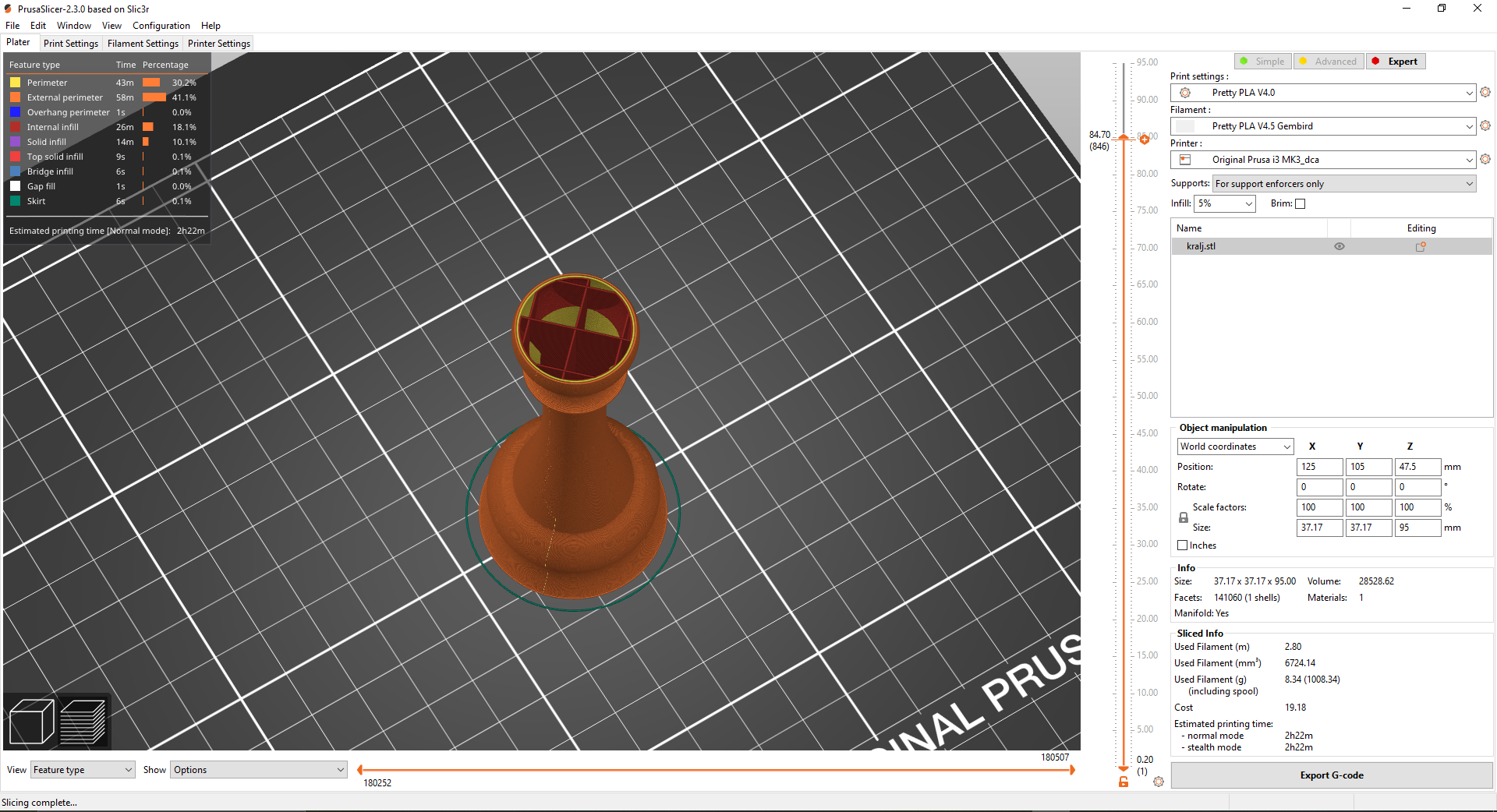Click Rotate Y input field
Screen dimensions: 1497x812
point(1369,487)
